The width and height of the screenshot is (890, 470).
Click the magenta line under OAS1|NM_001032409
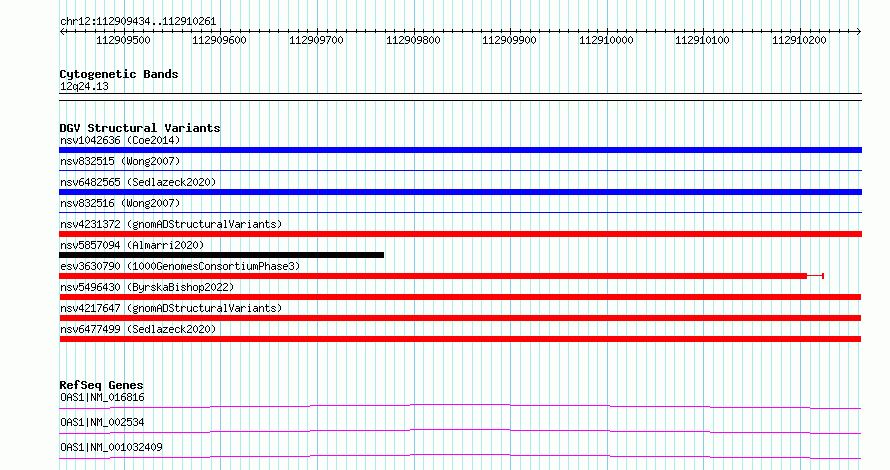point(460,456)
